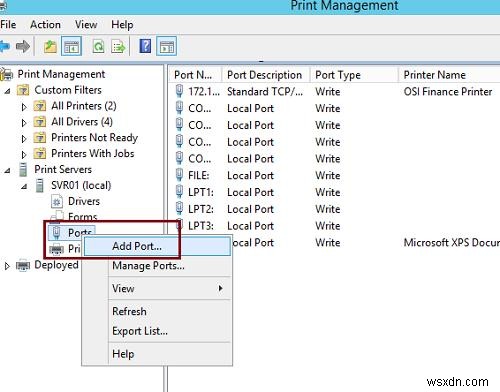
Task: Click the port icon for the LPT3: row
Action: click(x=179, y=225)
